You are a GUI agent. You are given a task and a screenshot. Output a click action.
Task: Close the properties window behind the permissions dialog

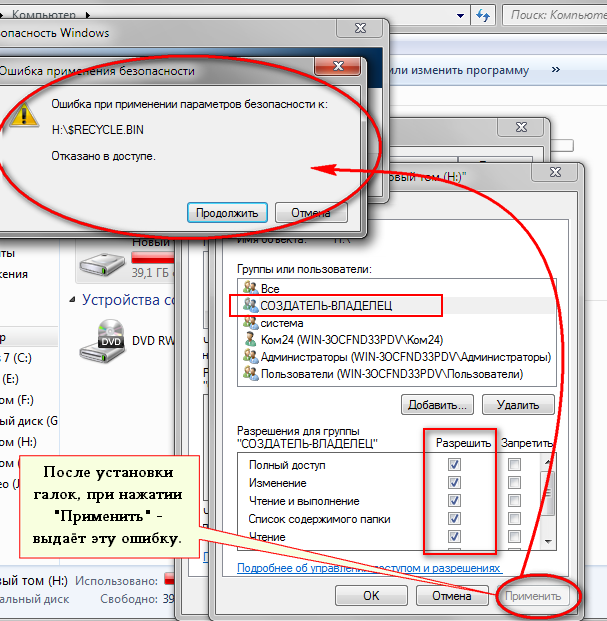pos(521,127)
